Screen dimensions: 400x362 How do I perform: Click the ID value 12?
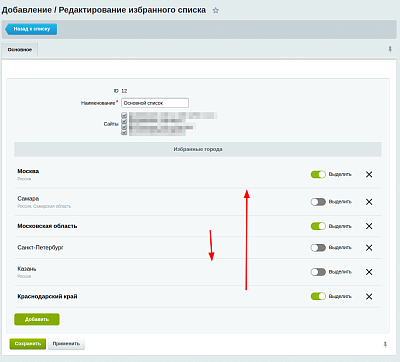[x=124, y=91]
